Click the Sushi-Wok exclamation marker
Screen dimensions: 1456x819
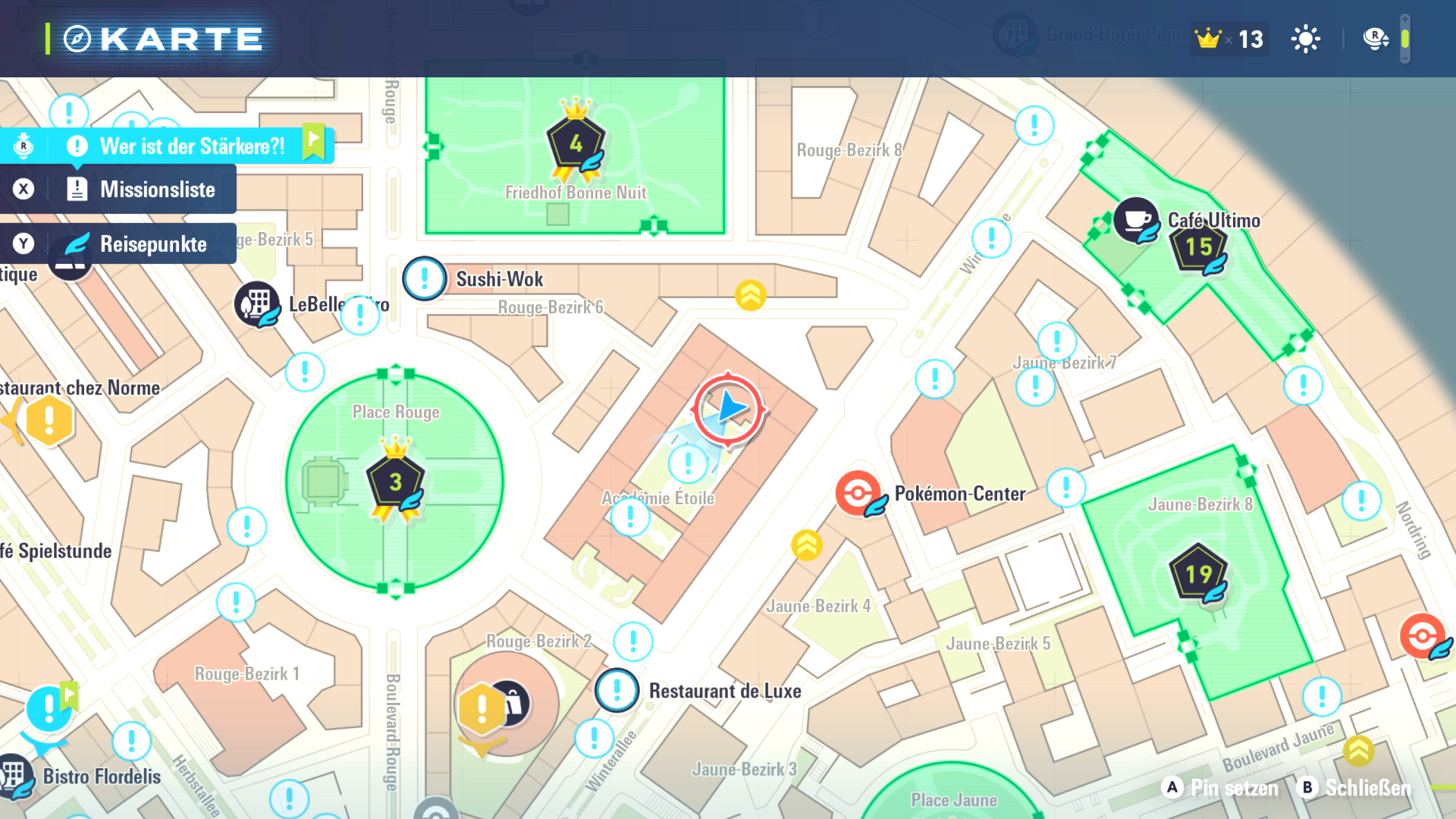point(424,278)
